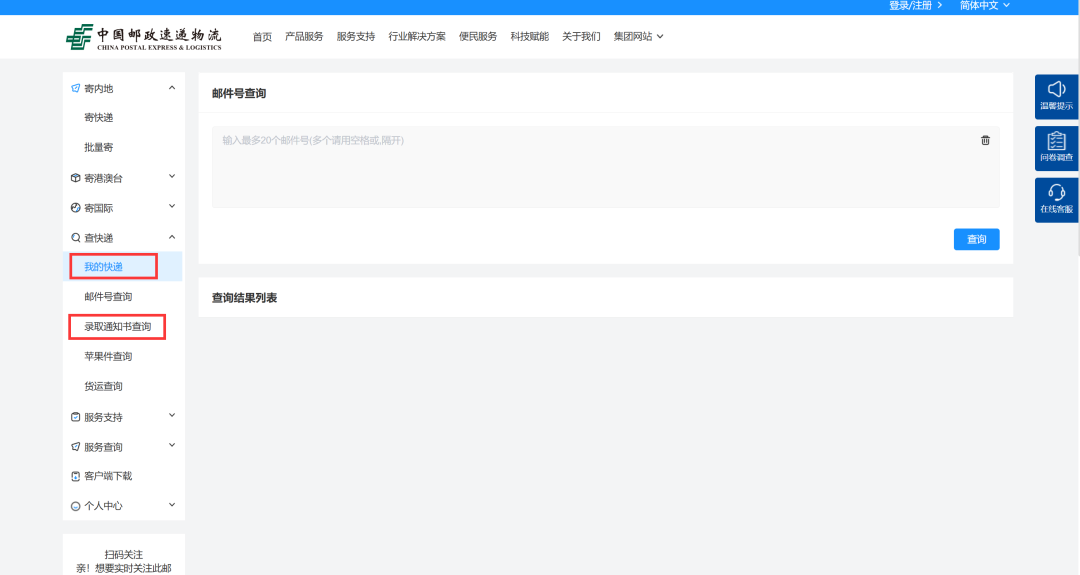Click the 个人中心 smiley icon
This screenshot has width=1080, height=575.
pos(76,506)
